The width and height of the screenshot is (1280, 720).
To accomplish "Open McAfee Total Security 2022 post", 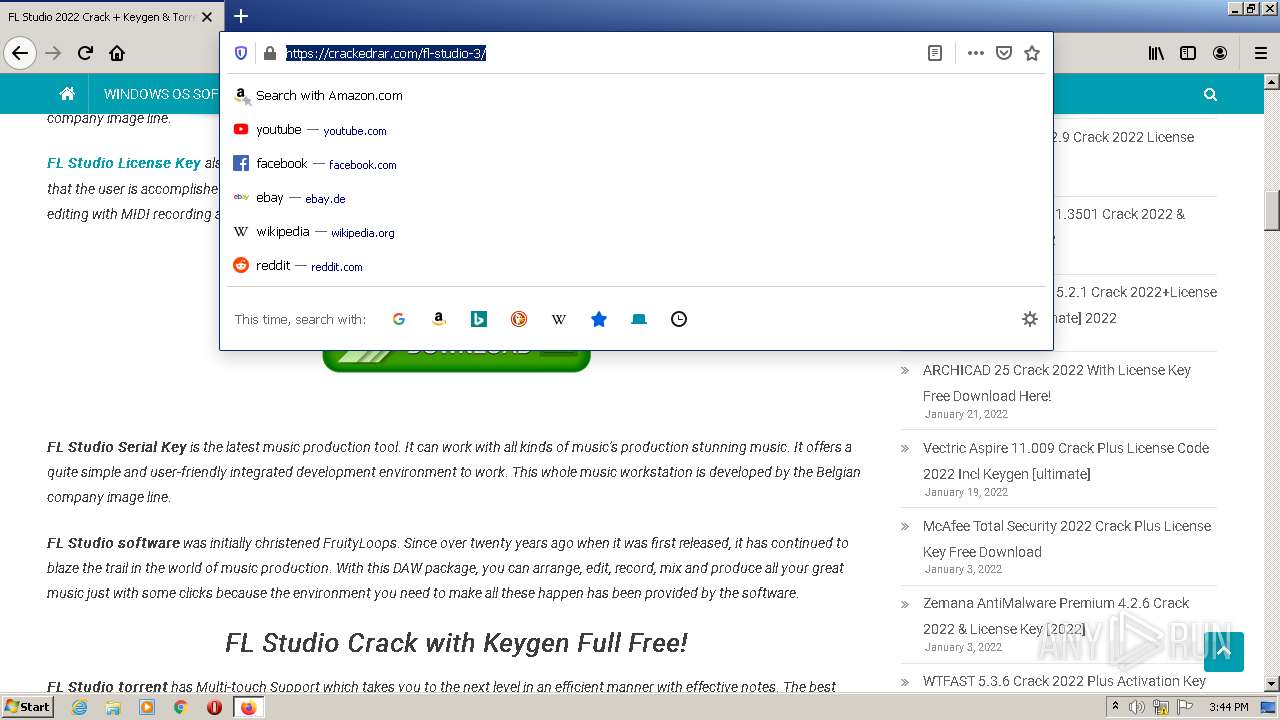I will coord(1067,539).
